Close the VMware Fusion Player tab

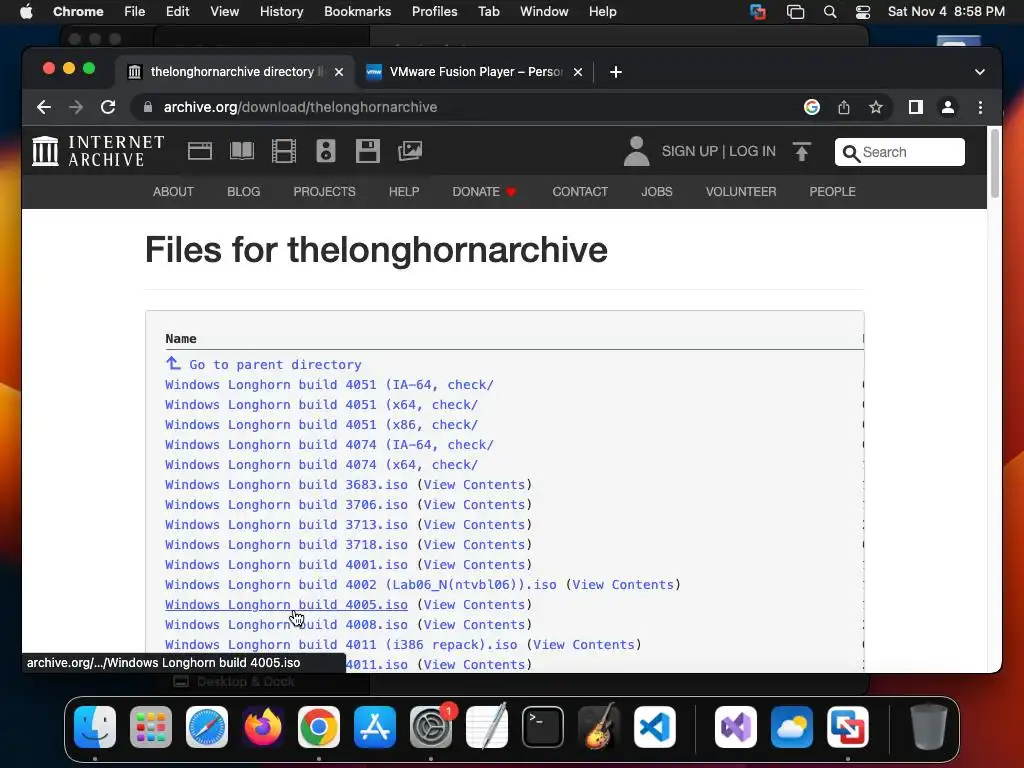click(x=578, y=72)
